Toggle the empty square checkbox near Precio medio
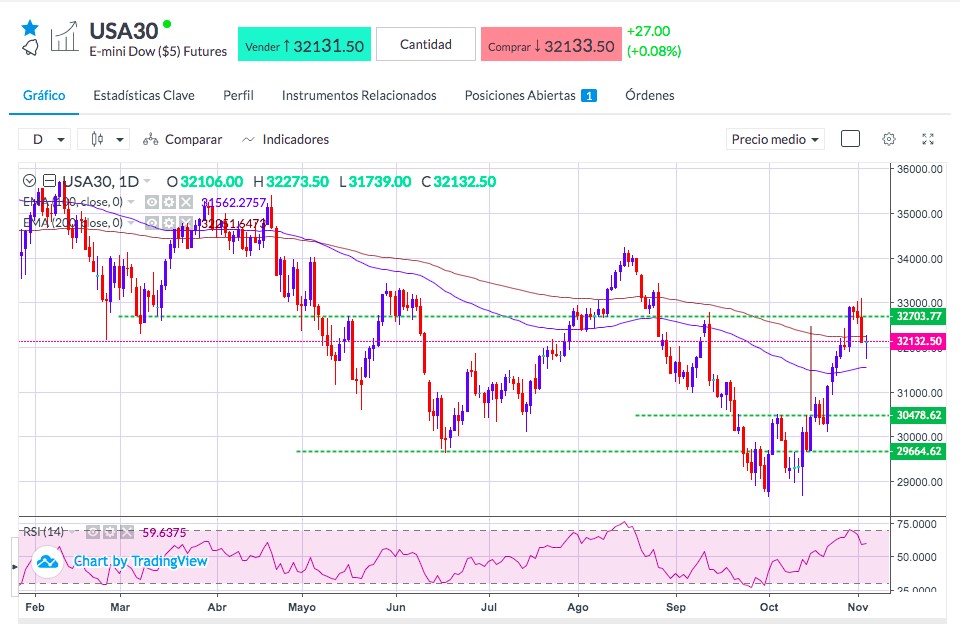Image resolution: width=960 pixels, height=624 pixels. point(850,139)
